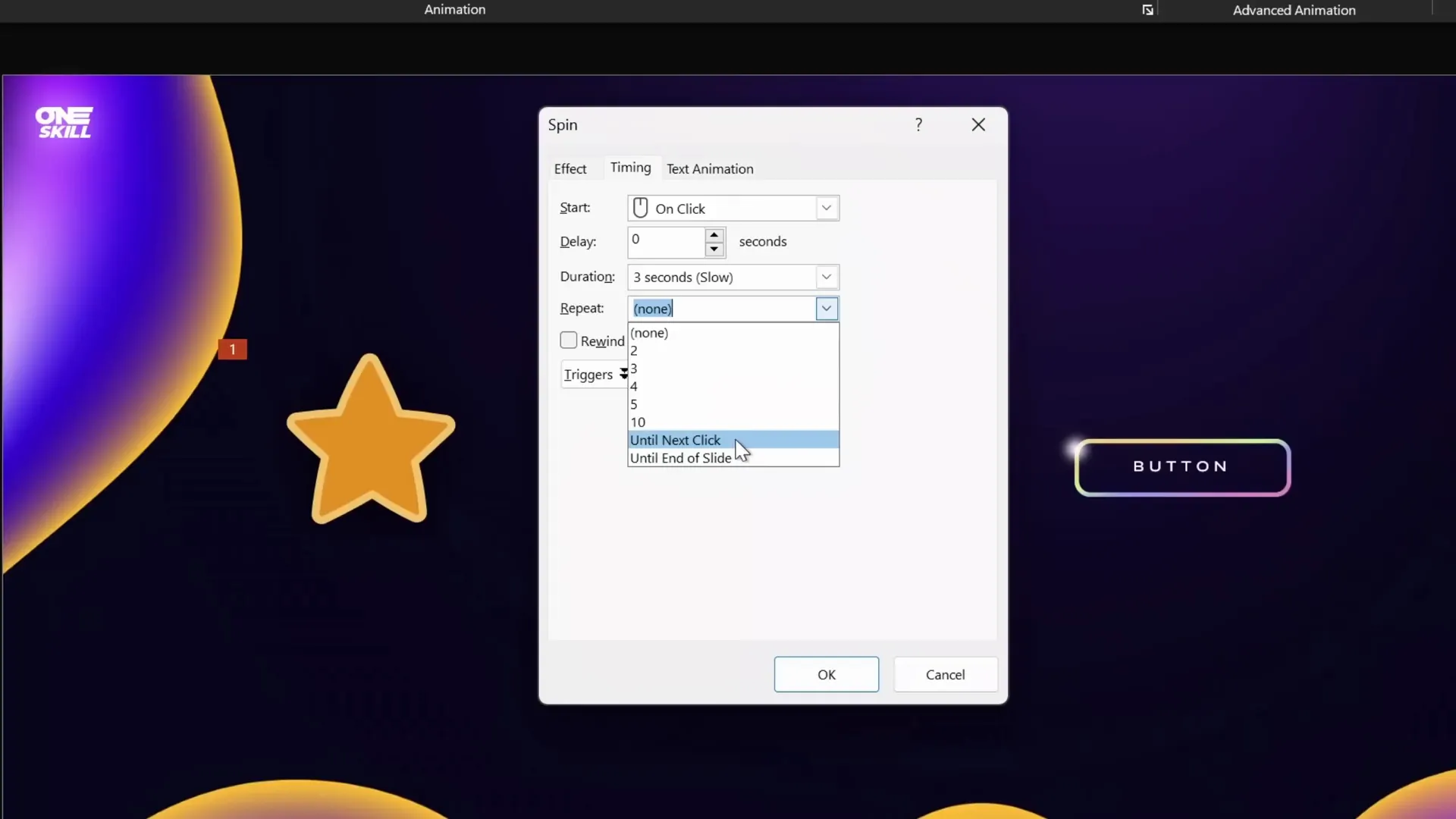
Task: Close the Spin dialog with the X
Action: click(x=978, y=124)
